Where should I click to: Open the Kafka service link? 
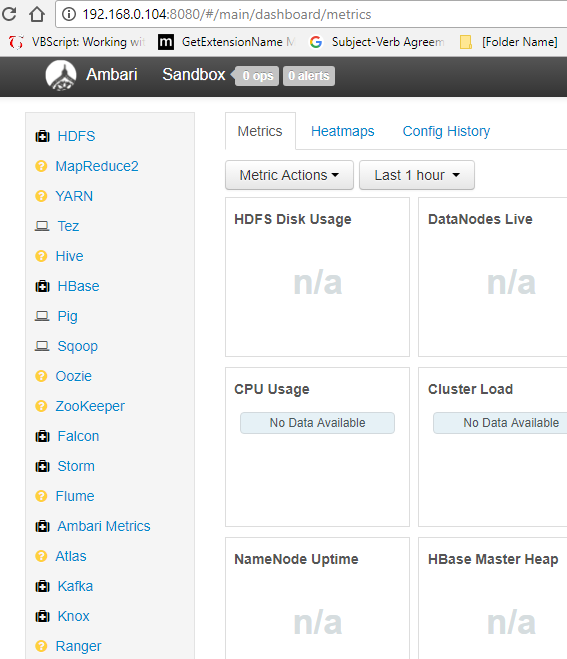(x=75, y=586)
